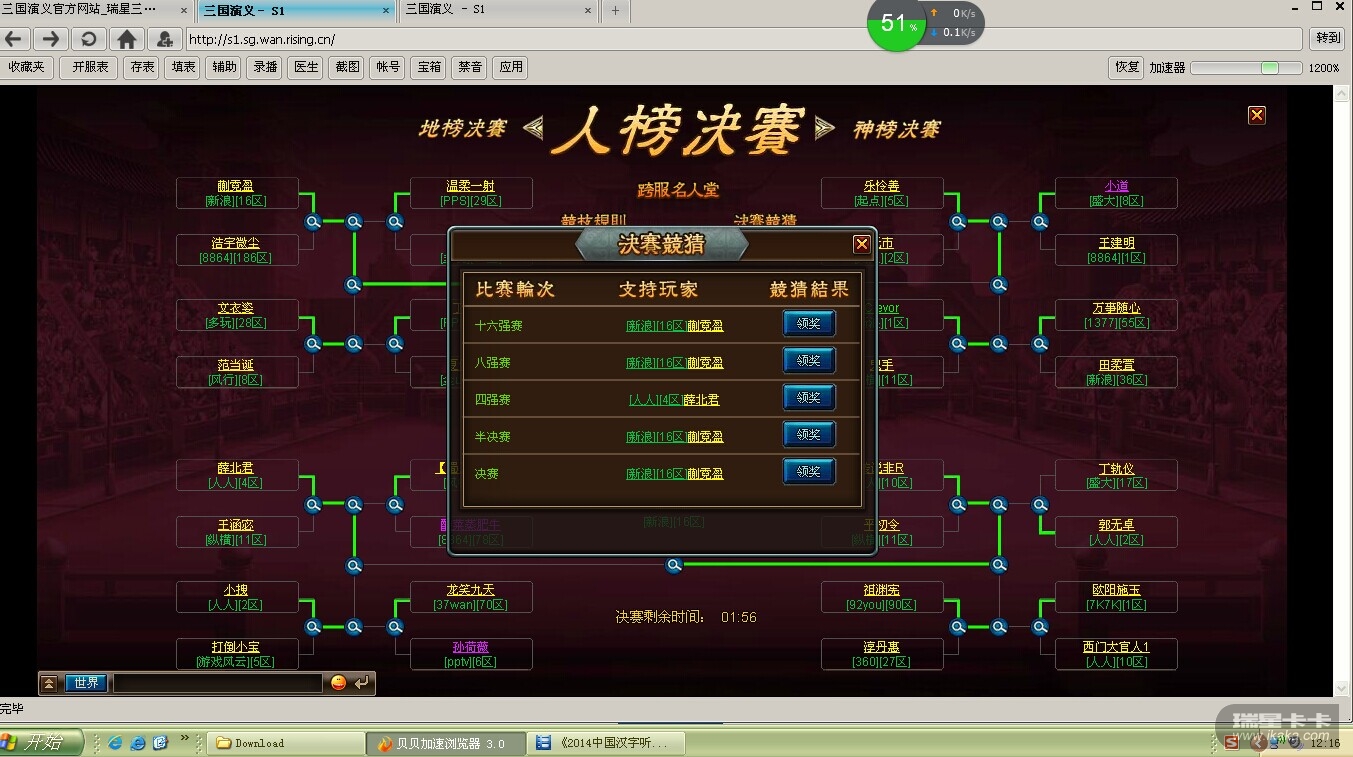Open a new browser tab

615,10
